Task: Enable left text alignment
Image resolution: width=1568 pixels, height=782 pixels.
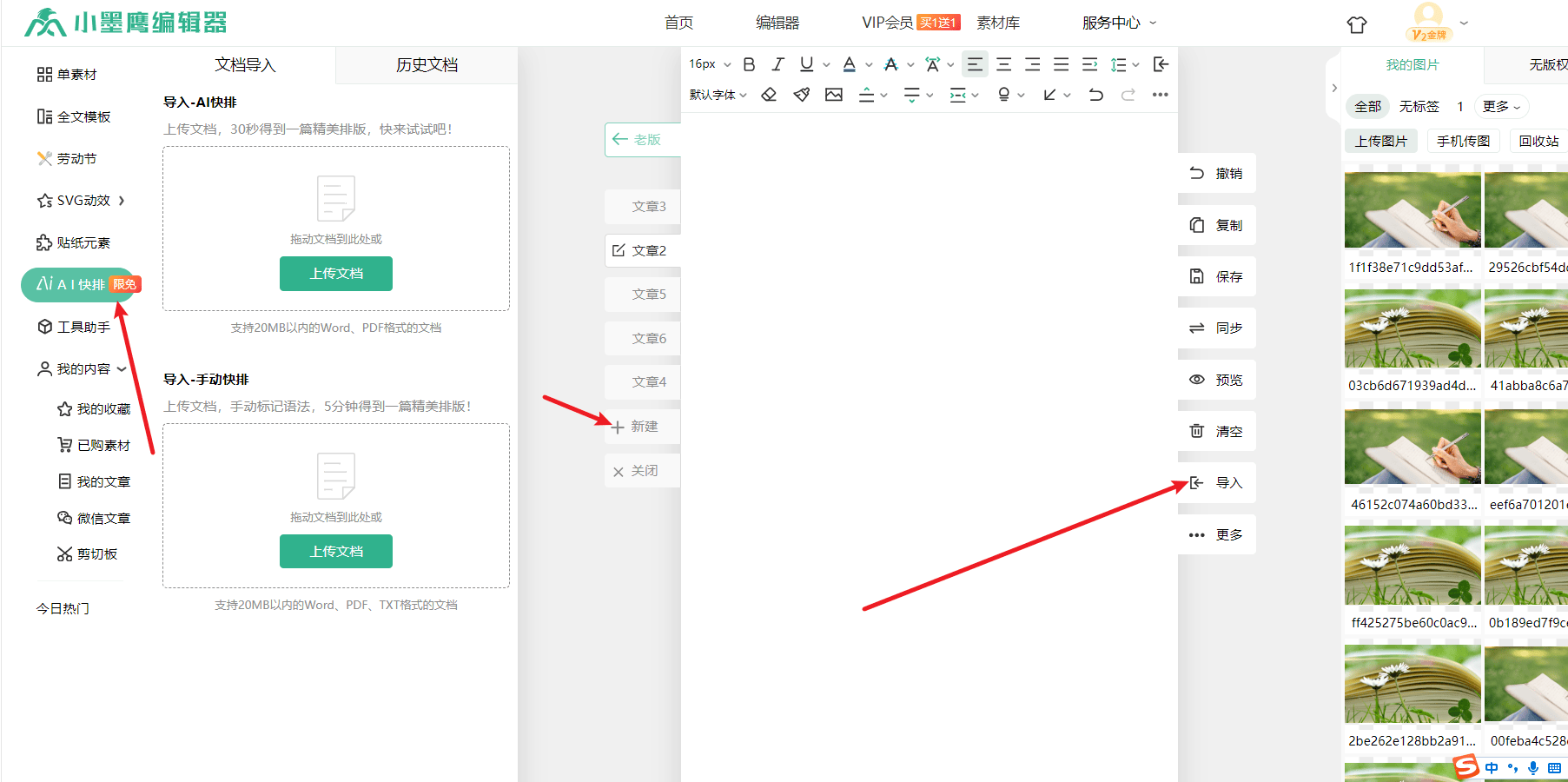Action: pos(975,64)
